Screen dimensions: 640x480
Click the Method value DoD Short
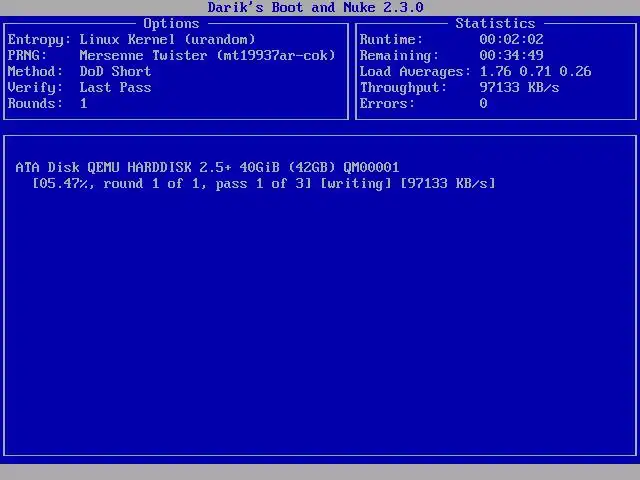115,71
